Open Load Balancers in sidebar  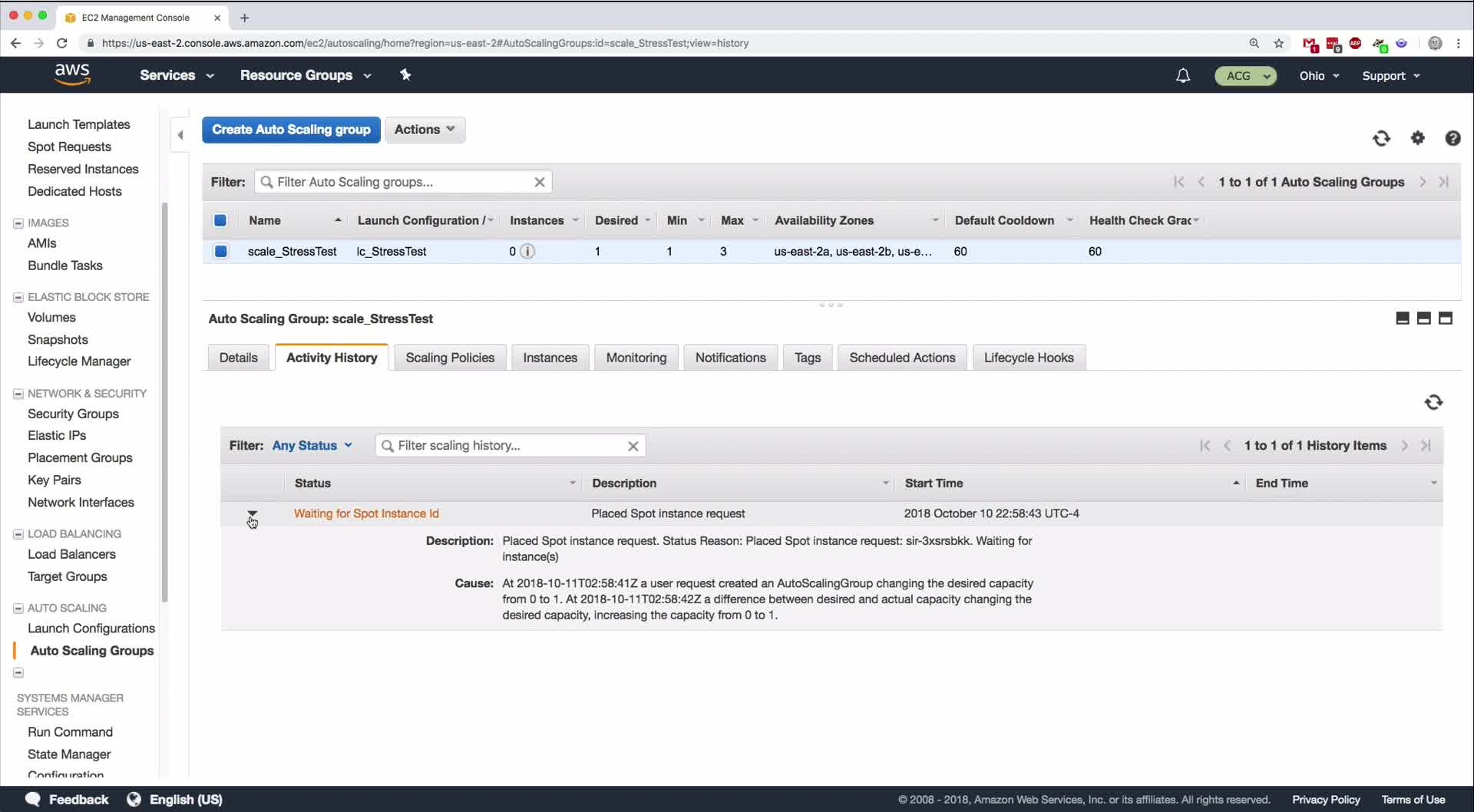(71, 554)
